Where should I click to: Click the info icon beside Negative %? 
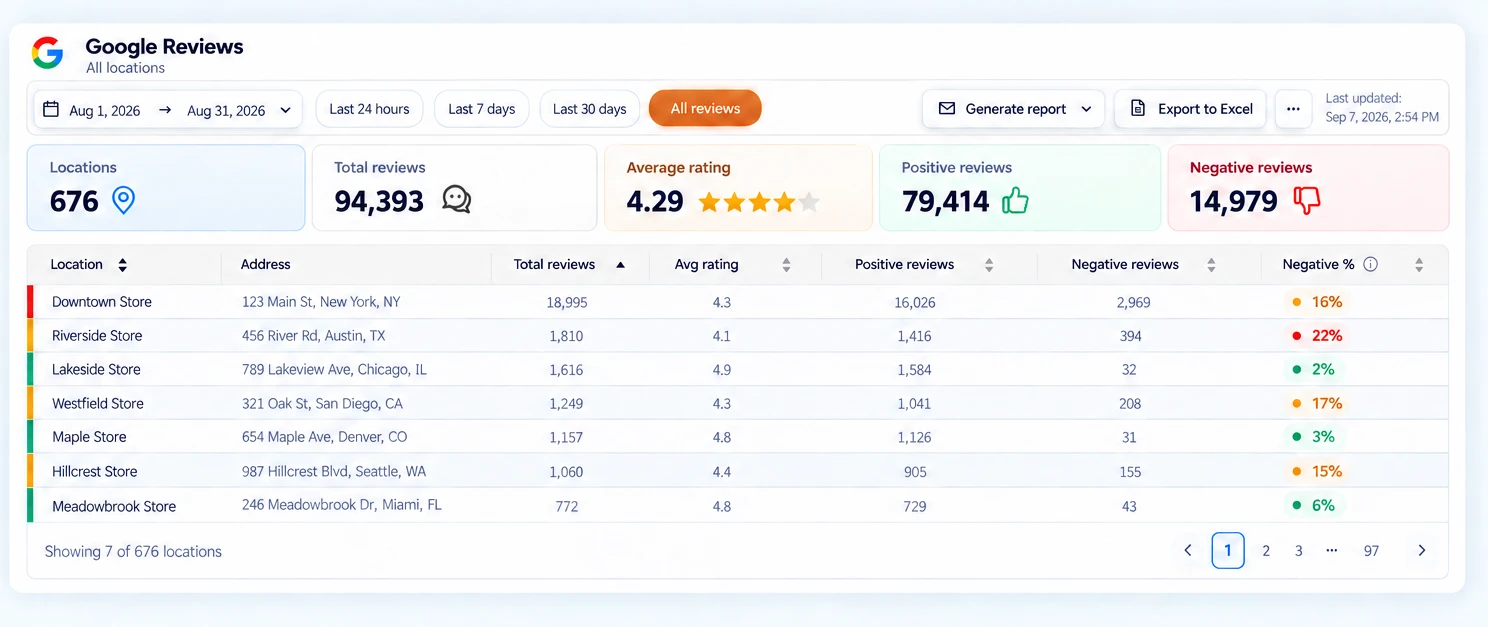pos(1371,264)
